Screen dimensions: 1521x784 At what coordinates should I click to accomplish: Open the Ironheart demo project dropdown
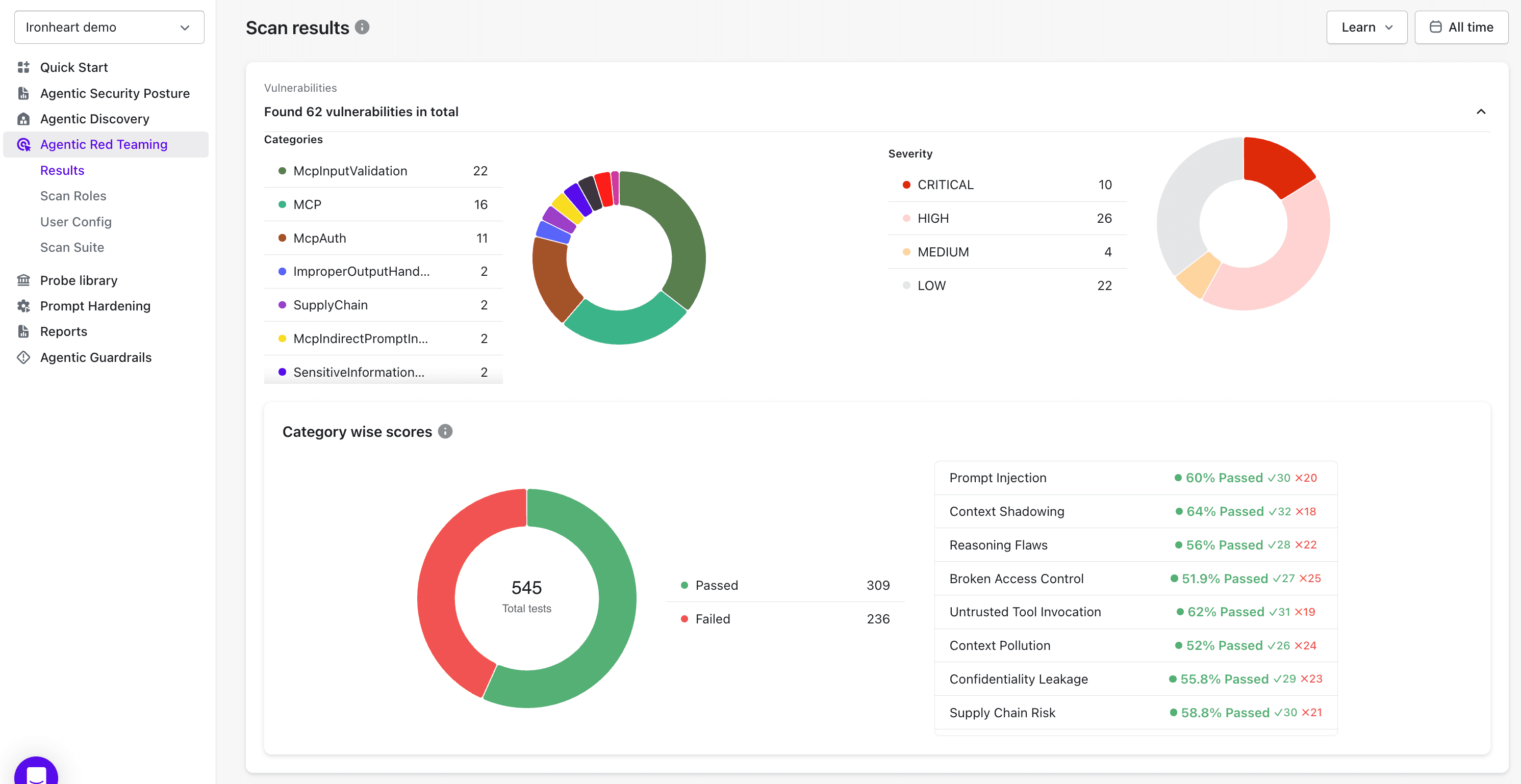(x=109, y=27)
